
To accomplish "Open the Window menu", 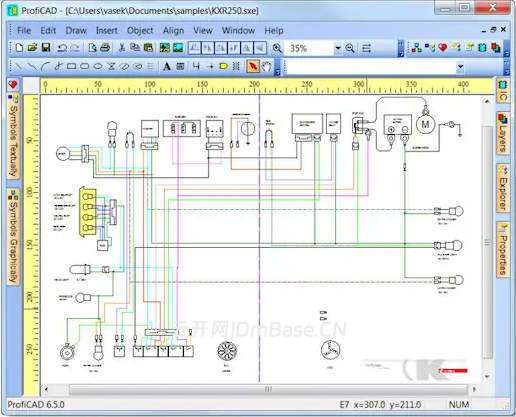I will point(238,31).
